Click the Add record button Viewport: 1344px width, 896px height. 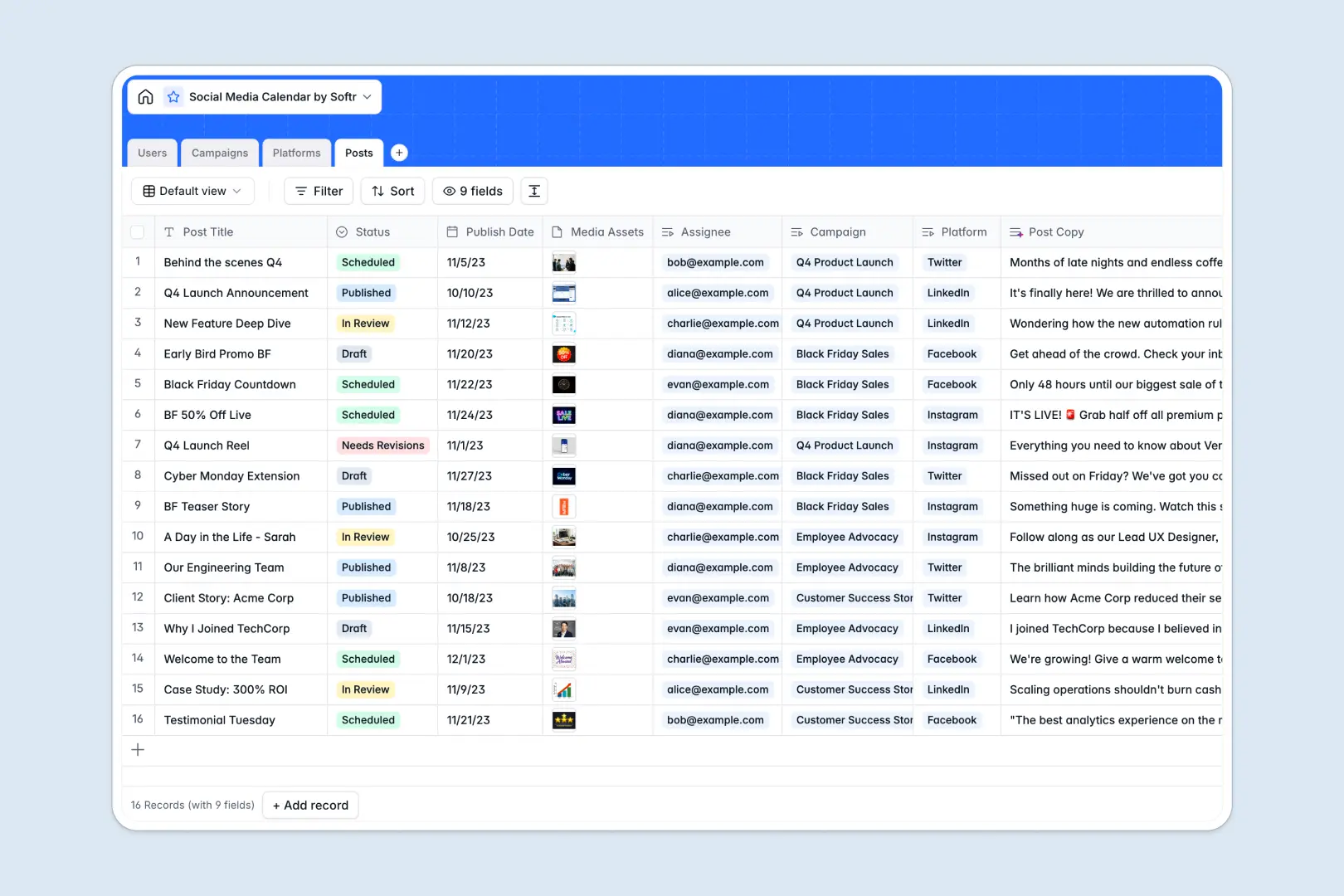[310, 805]
